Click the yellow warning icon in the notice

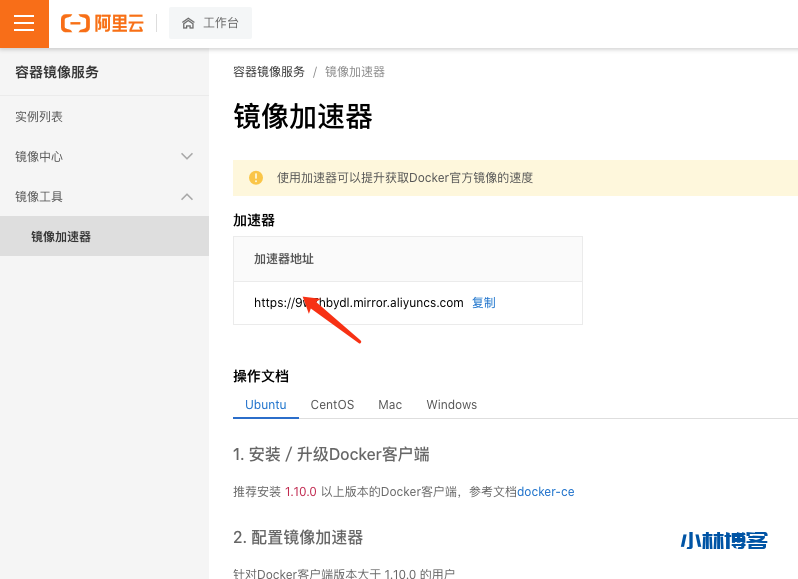[x=256, y=178]
